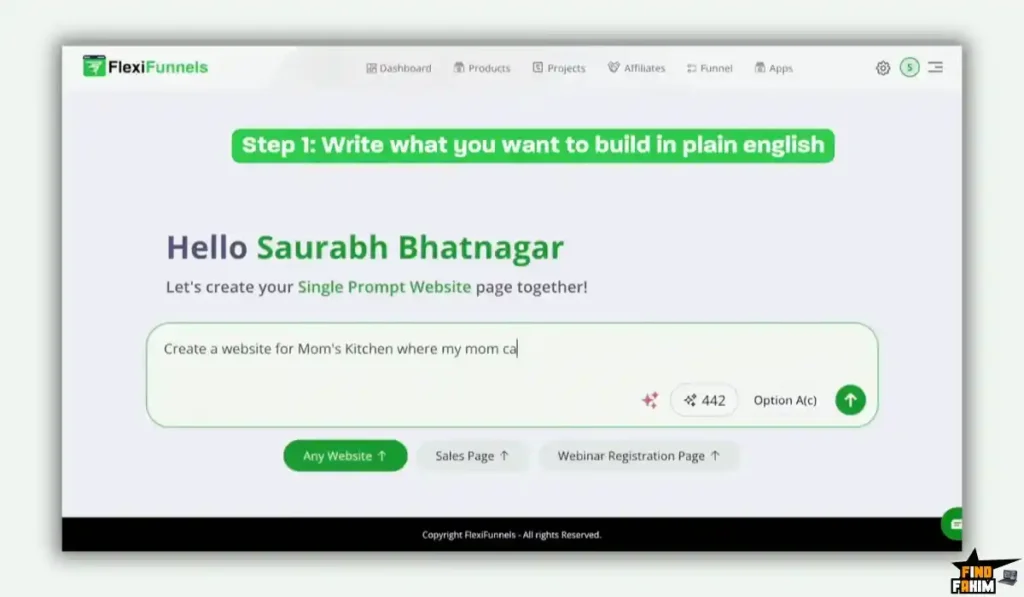This screenshot has height=597, width=1024.
Task: Click the 442 credits counter
Action: [704, 400]
